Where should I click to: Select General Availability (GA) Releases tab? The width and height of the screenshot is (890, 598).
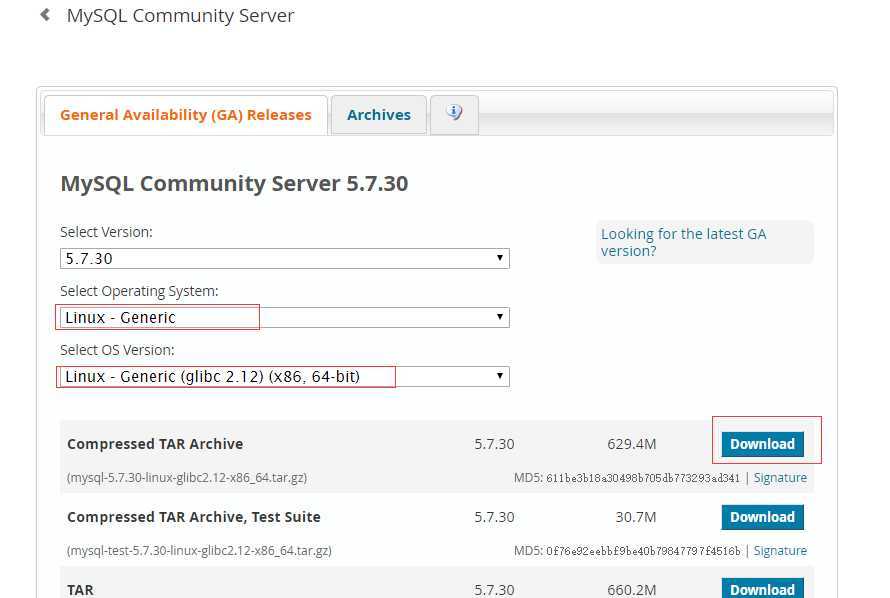186,115
